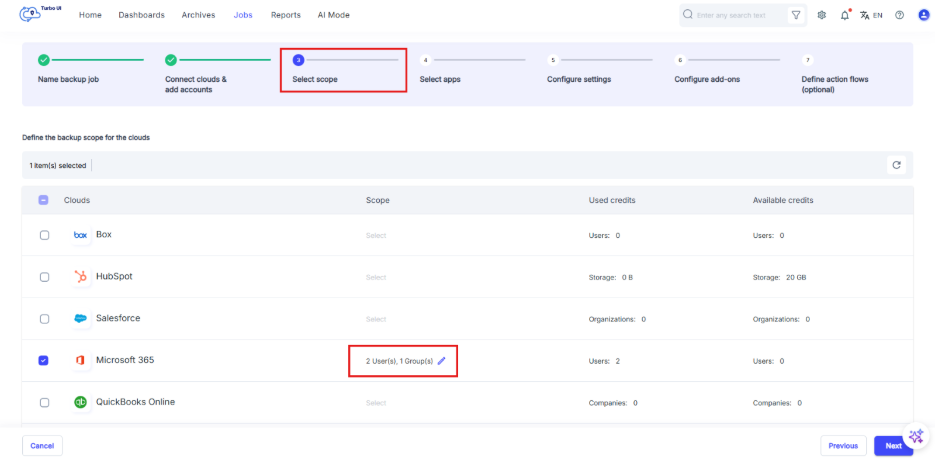Open the help question mark icon

click(899, 15)
